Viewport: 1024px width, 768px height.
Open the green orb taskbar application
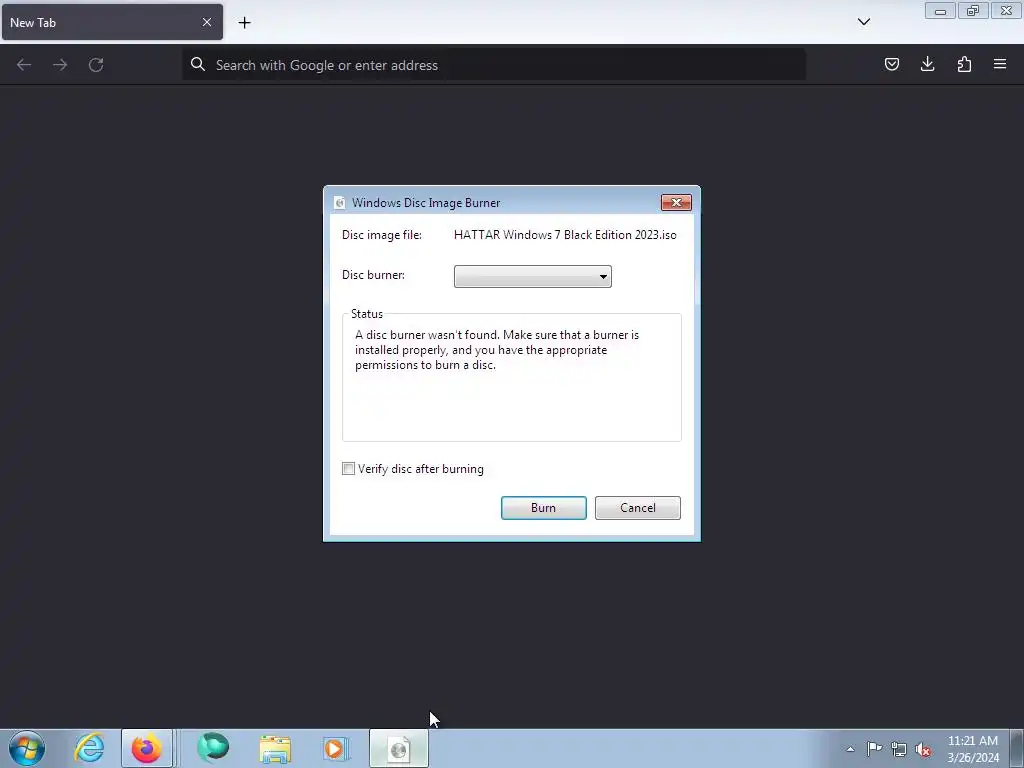(213, 748)
